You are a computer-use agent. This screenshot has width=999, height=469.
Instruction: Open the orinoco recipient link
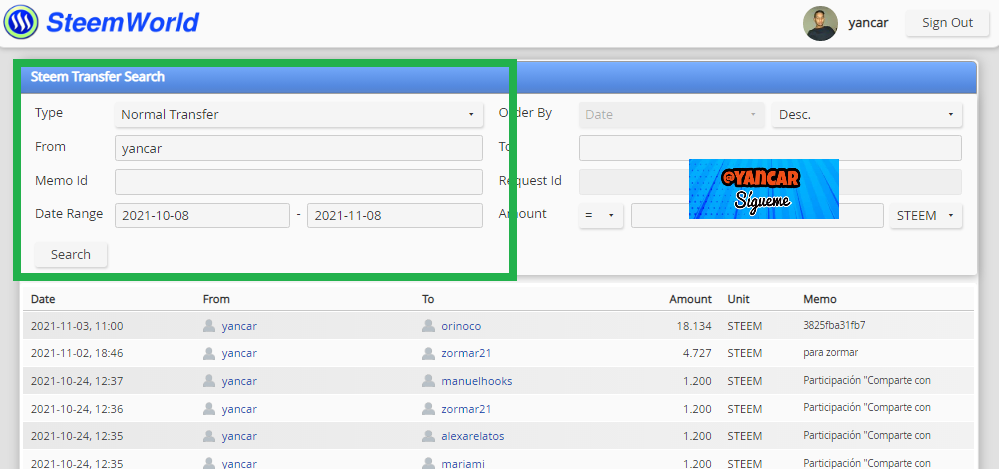461,326
